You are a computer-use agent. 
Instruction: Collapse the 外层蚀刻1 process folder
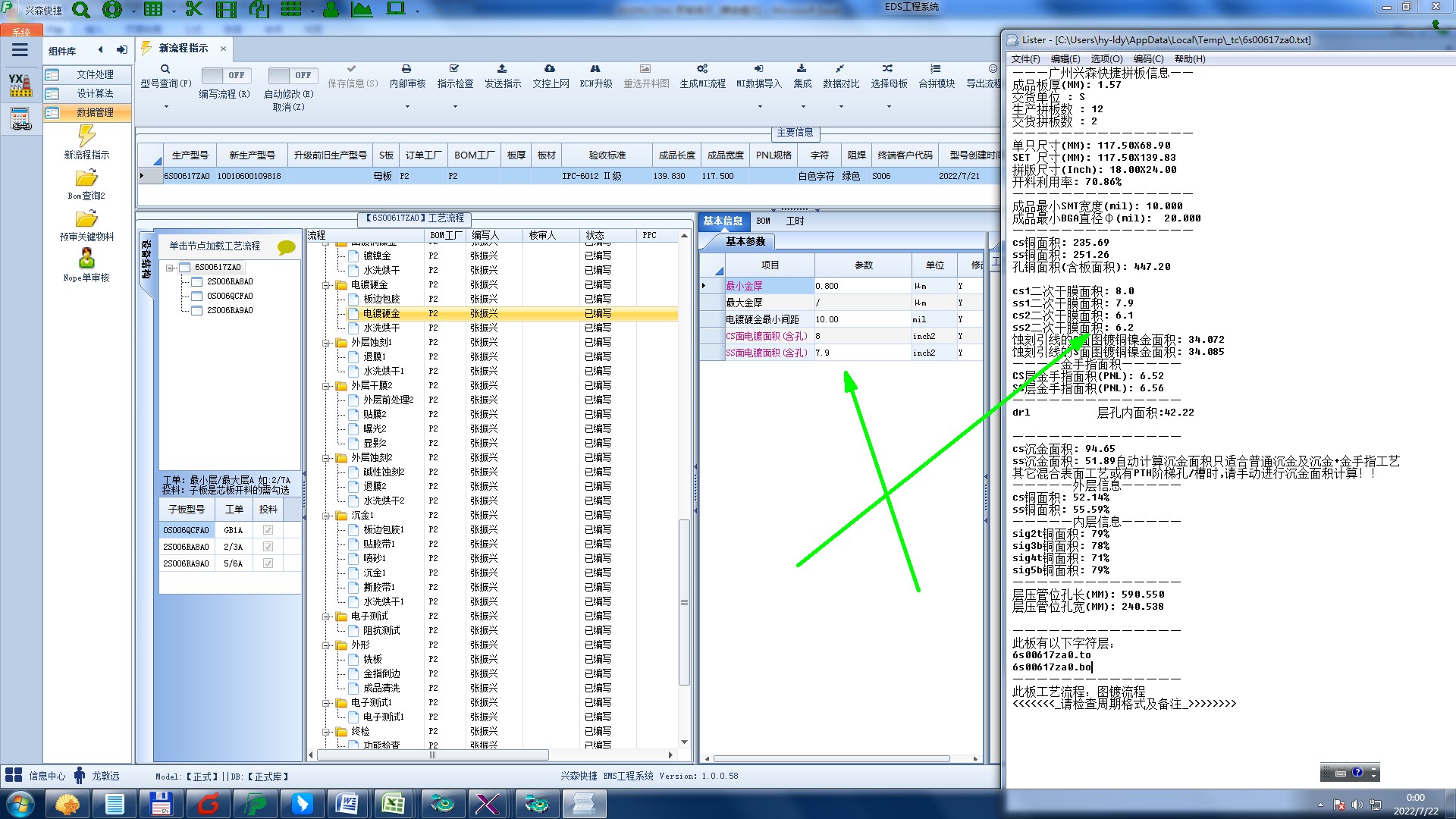click(x=326, y=343)
